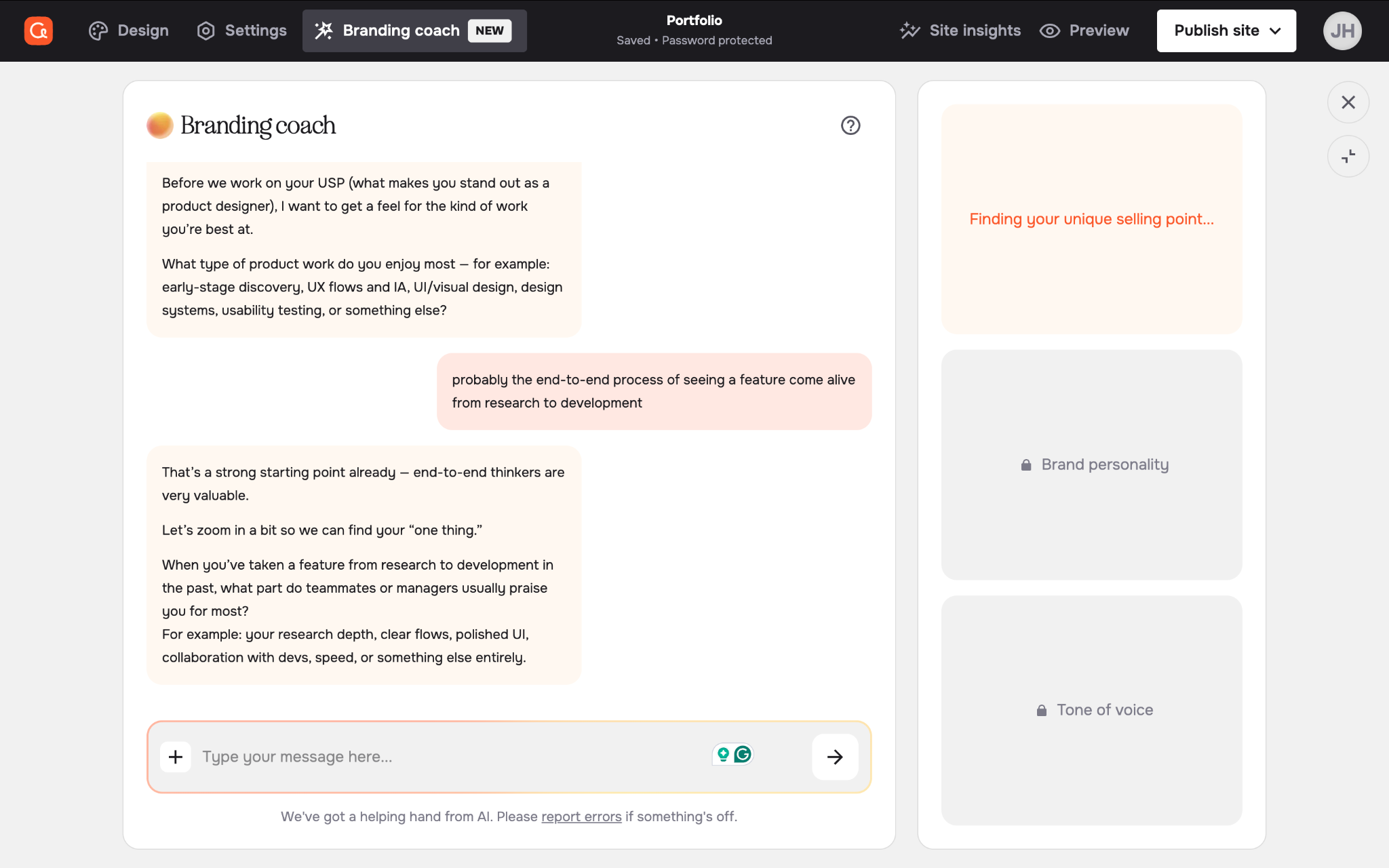Image resolution: width=1389 pixels, height=868 pixels.
Task: Open the Publish site dropdown
Action: [1226, 31]
